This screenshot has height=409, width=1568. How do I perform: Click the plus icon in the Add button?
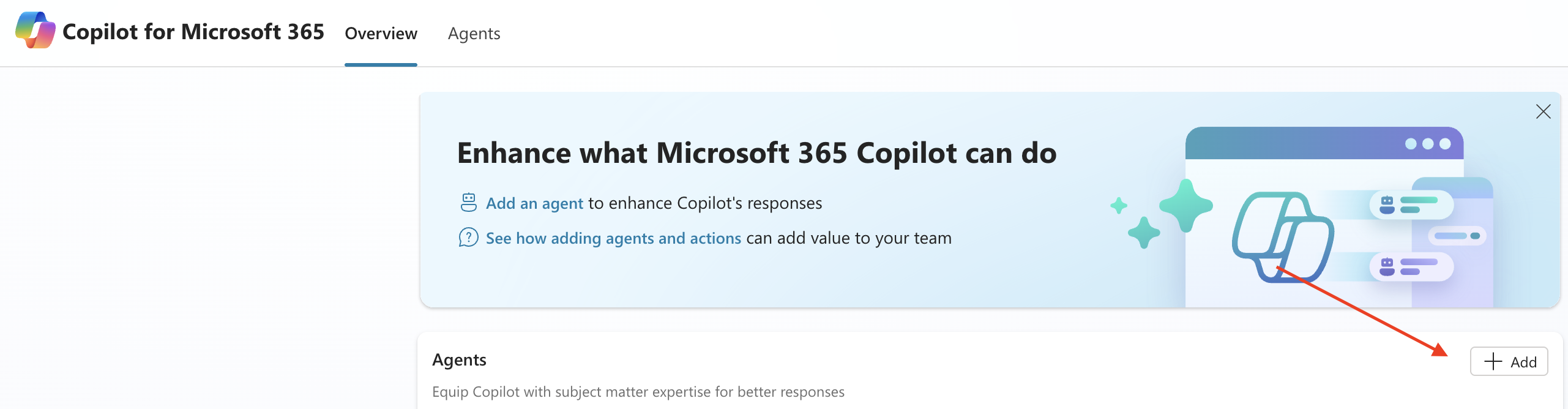[1493, 361]
